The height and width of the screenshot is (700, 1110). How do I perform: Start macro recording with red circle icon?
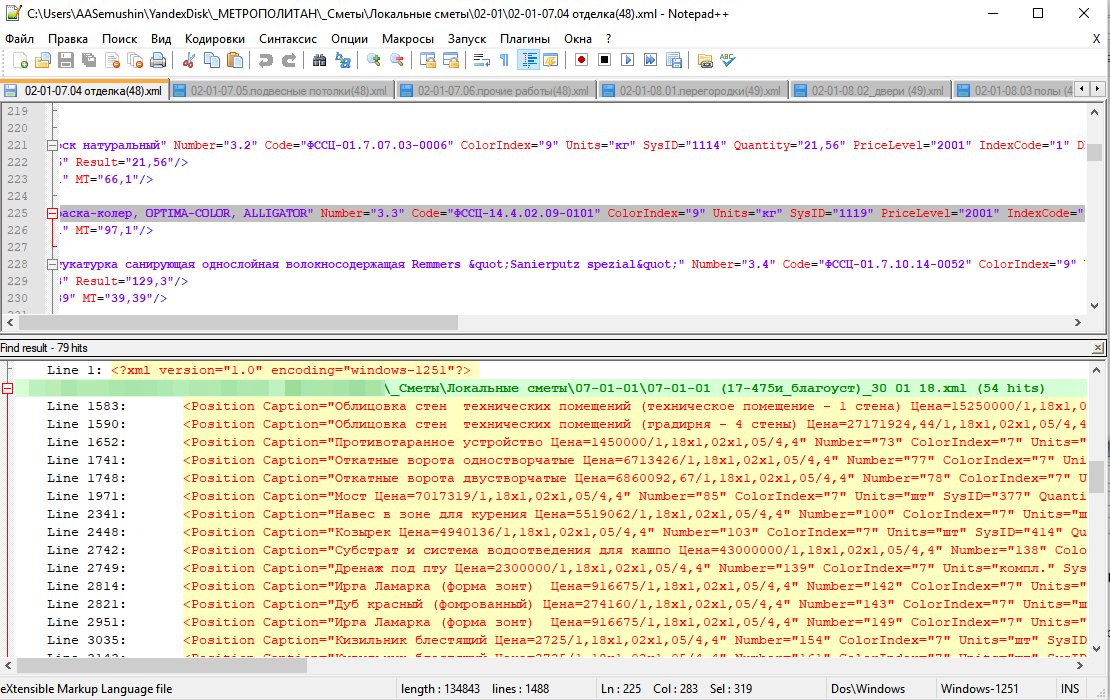[x=581, y=60]
